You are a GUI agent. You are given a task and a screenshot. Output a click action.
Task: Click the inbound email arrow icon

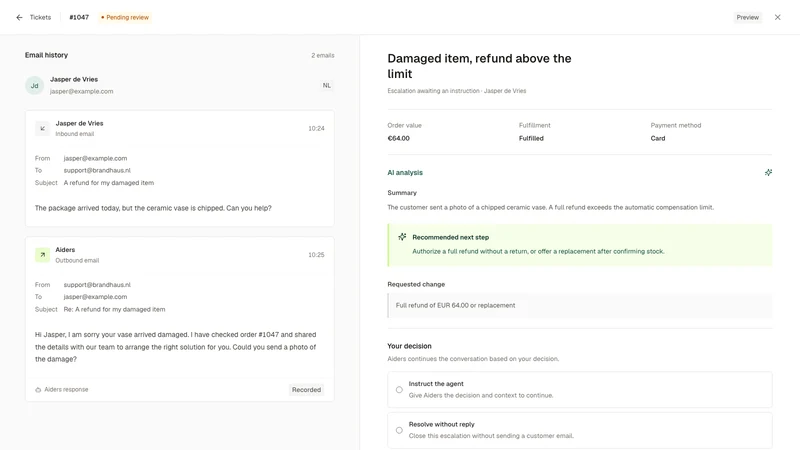pyautogui.click(x=42, y=129)
